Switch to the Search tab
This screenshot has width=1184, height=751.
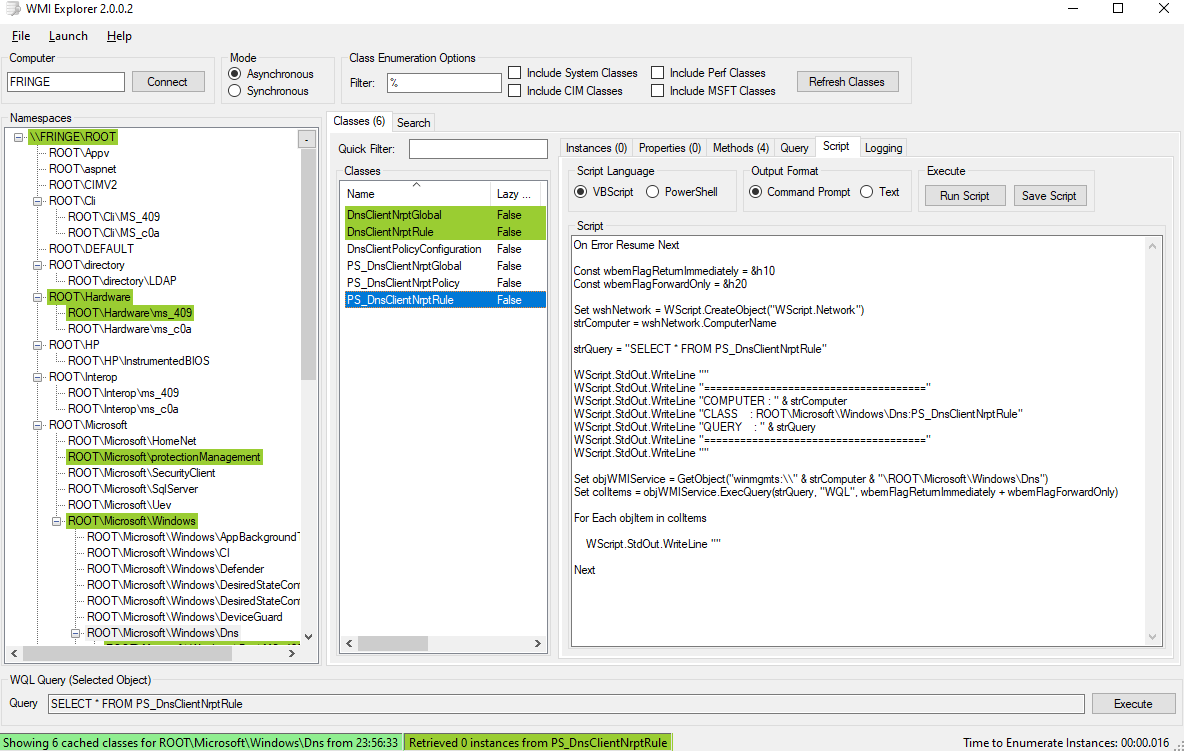[x=414, y=123]
